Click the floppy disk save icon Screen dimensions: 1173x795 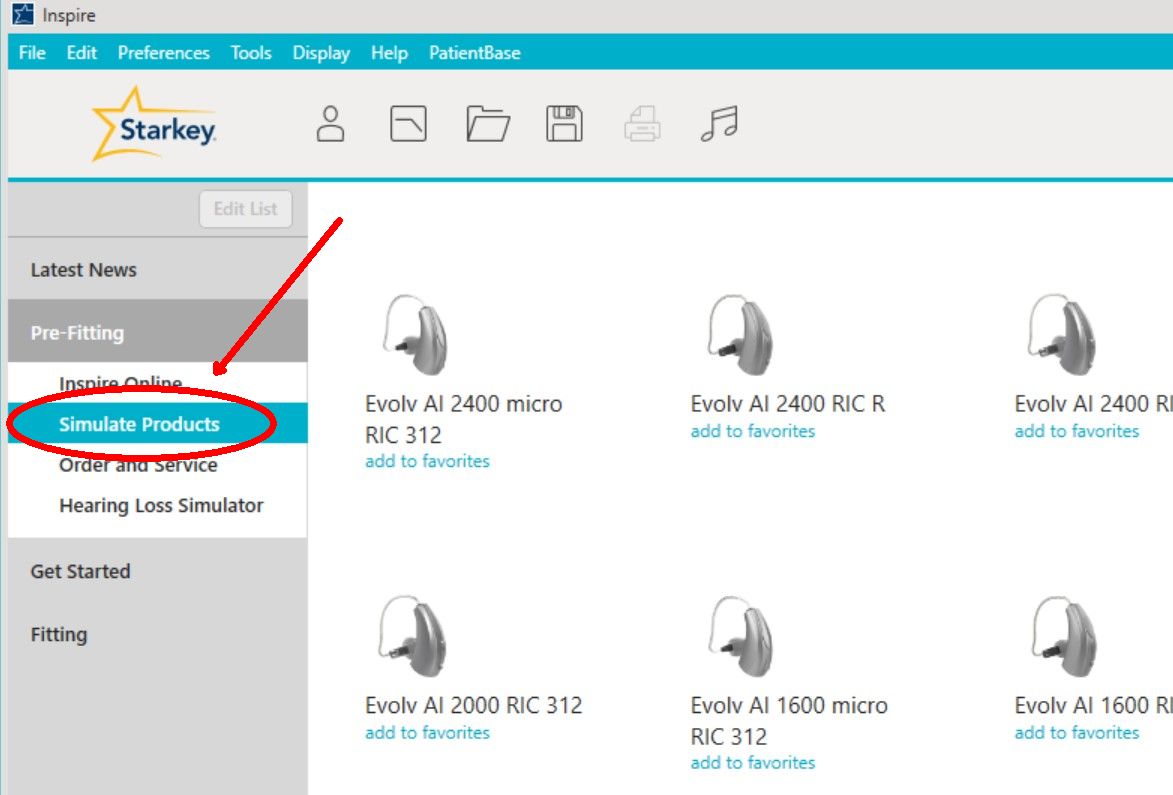(x=564, y=123)
